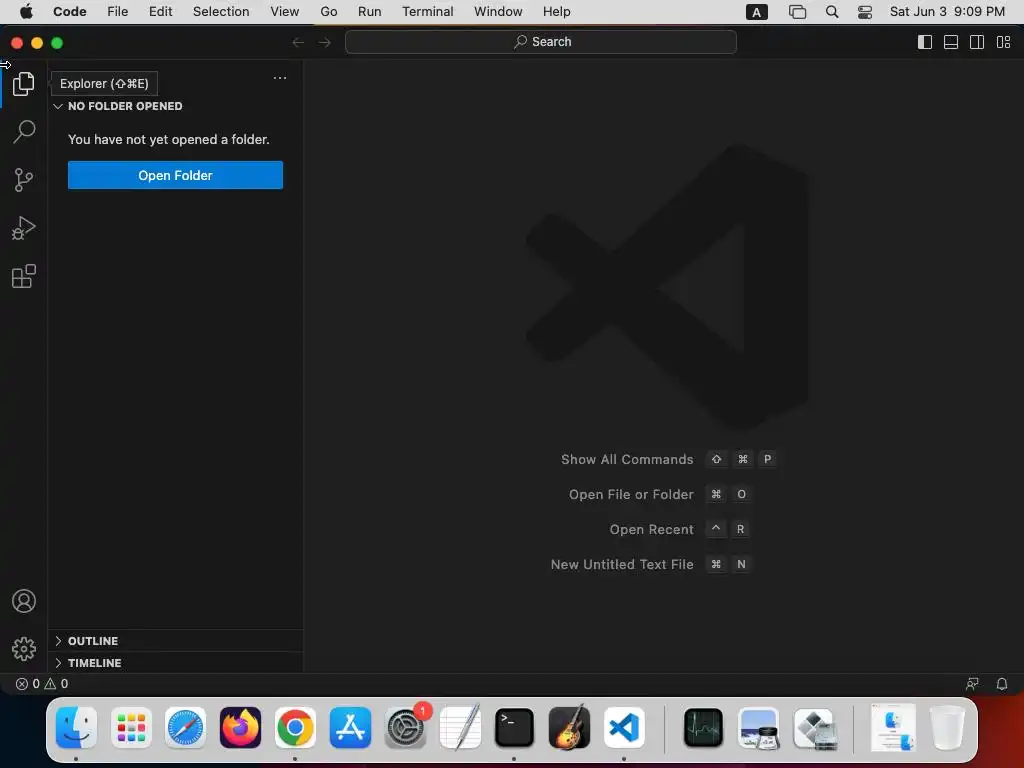The image size is (1024, 768).
Task: Collapse the NO FOLDER OPENED section
Action: pyautogui.click(x=176, y=106)
